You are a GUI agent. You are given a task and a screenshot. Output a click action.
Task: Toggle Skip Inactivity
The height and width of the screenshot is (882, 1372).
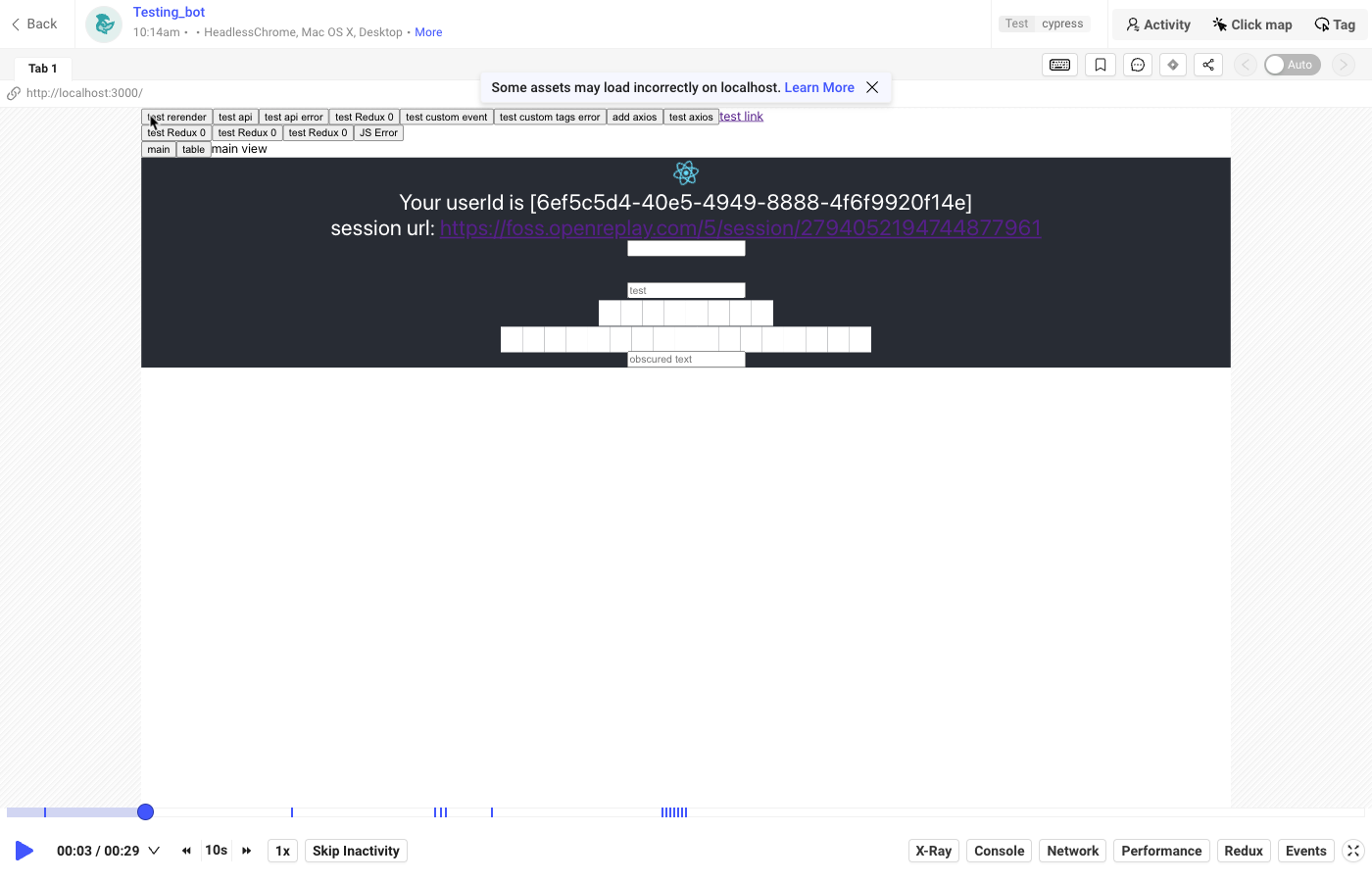pyautogui.click(x=356, y=851)
